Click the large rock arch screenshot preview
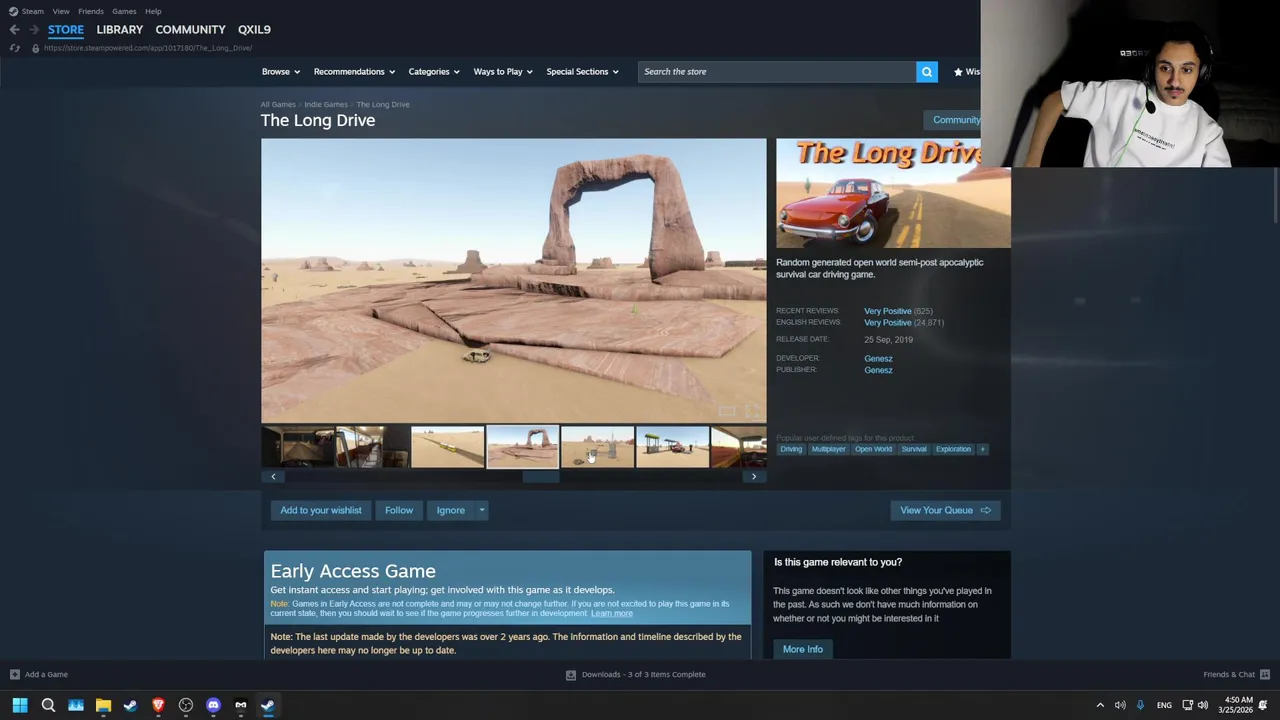 [514, 280]
